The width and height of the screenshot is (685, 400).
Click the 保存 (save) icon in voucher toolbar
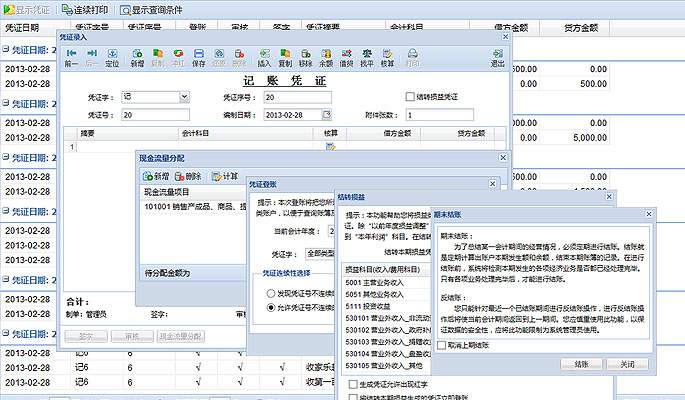point(199,56)
